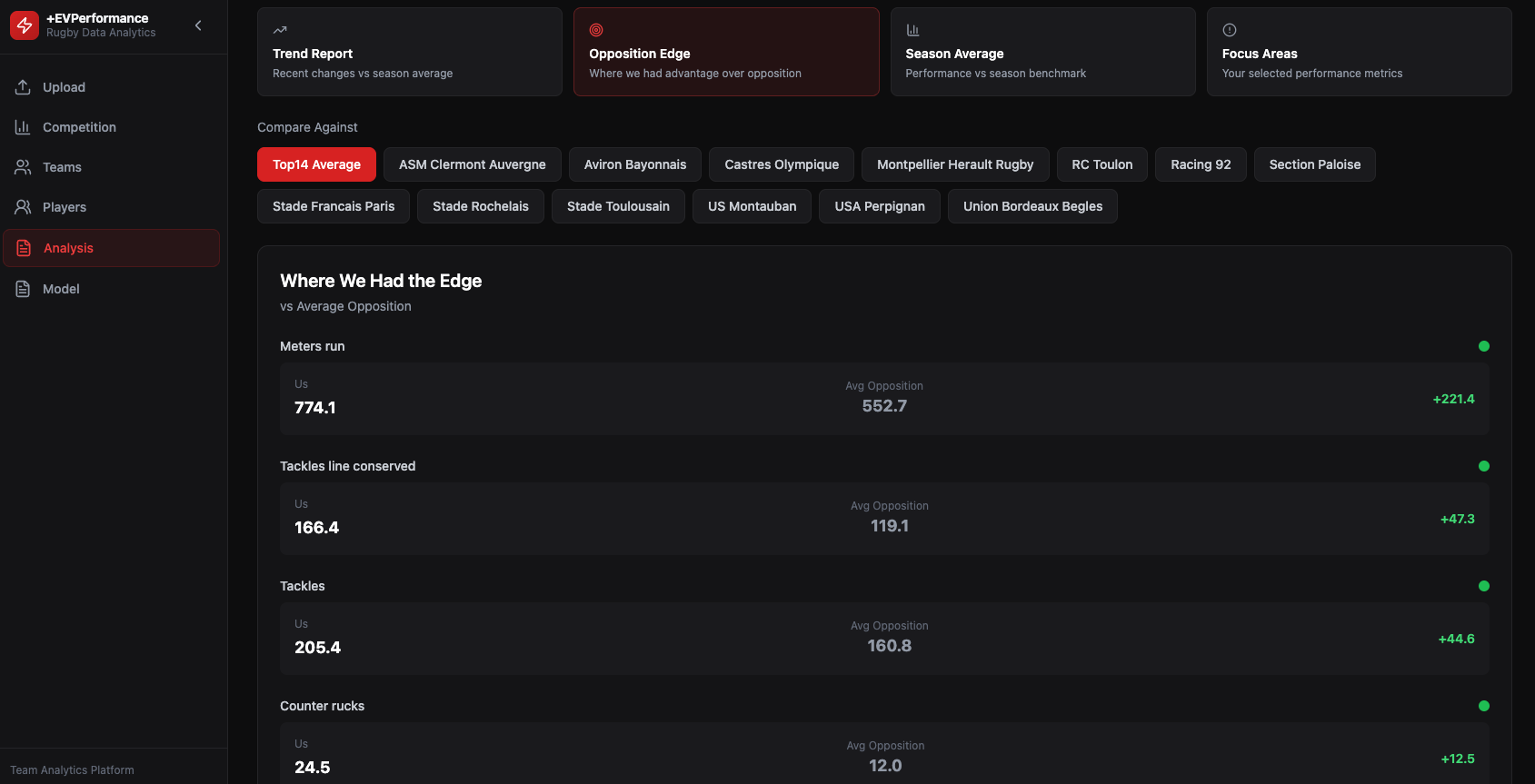Click the Players users icon
Image resolution: width=1535 pixels, height=784 pixels.
coord(23,207)
